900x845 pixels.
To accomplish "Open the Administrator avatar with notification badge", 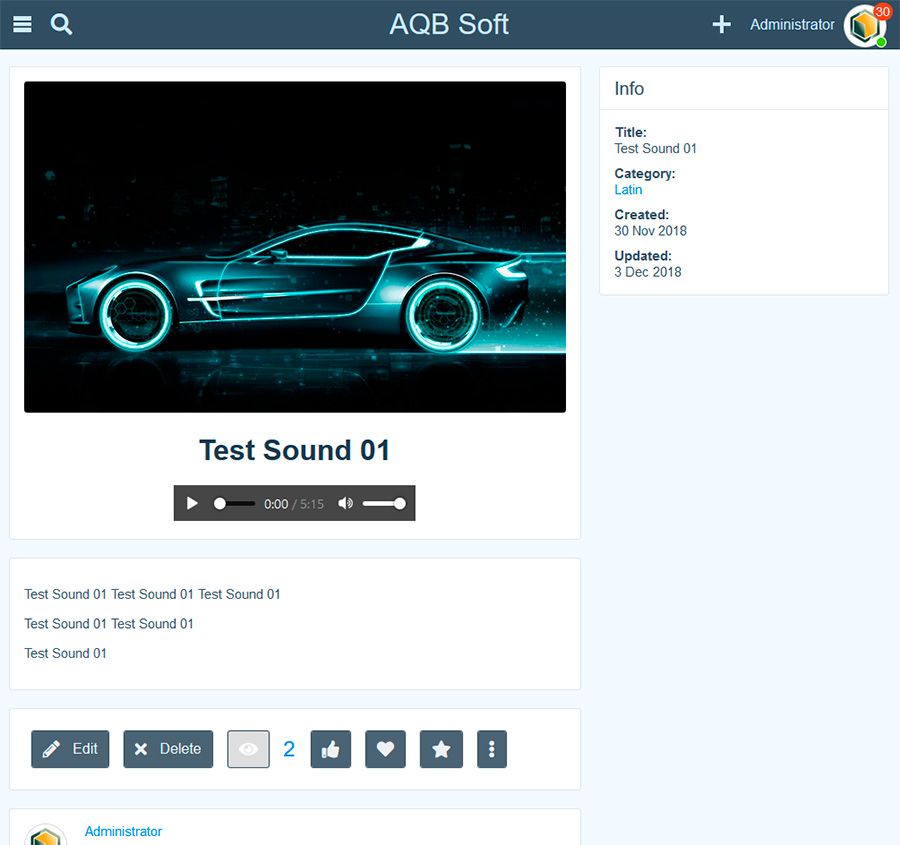I will (864, 25).
